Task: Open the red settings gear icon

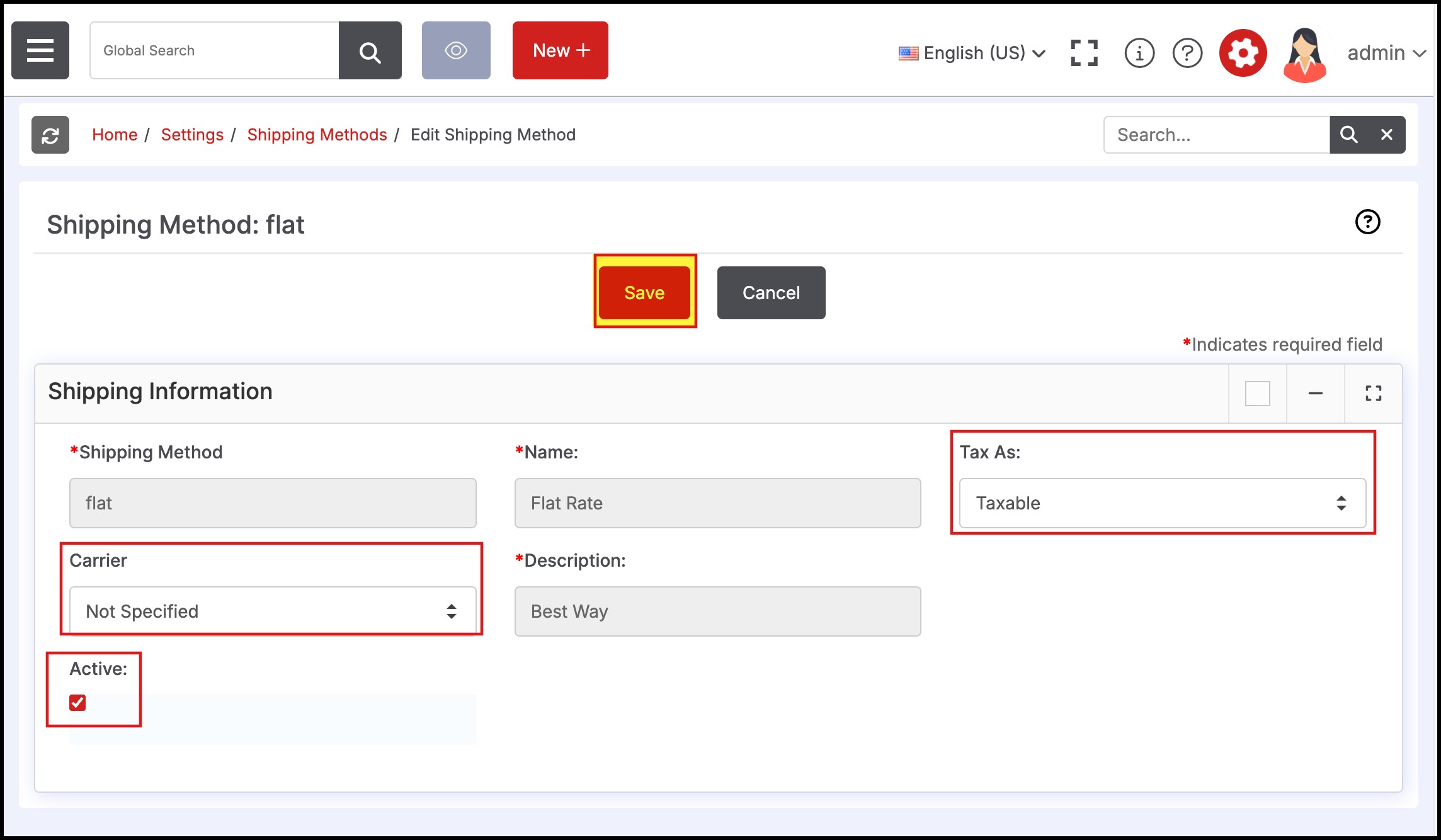Action: tap(1243, 53)
